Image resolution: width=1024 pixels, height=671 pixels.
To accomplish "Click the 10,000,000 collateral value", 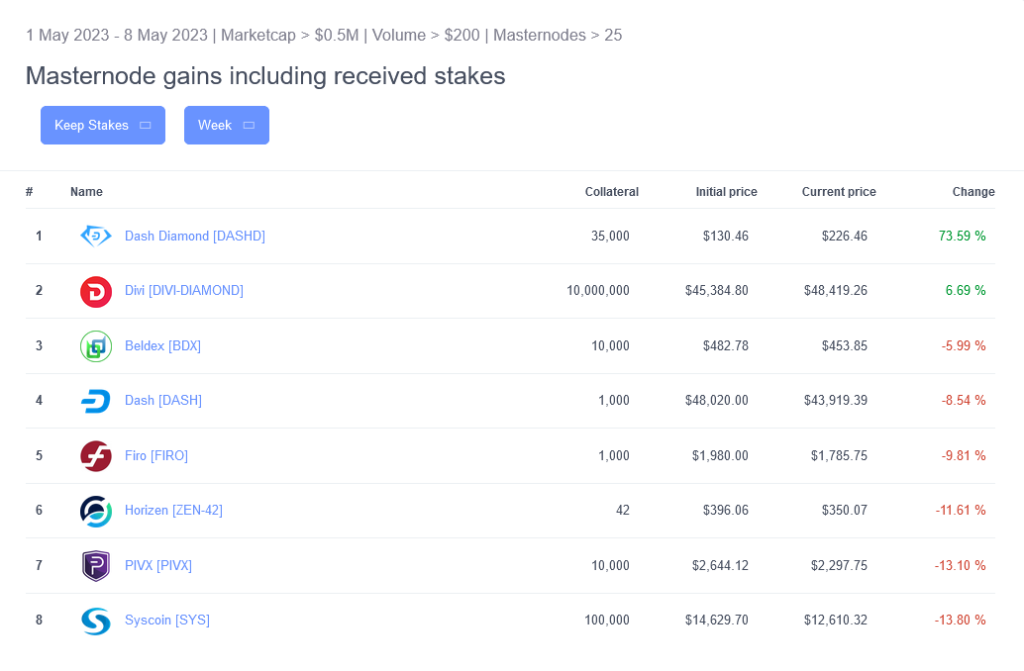I will [x=598, y=290].
